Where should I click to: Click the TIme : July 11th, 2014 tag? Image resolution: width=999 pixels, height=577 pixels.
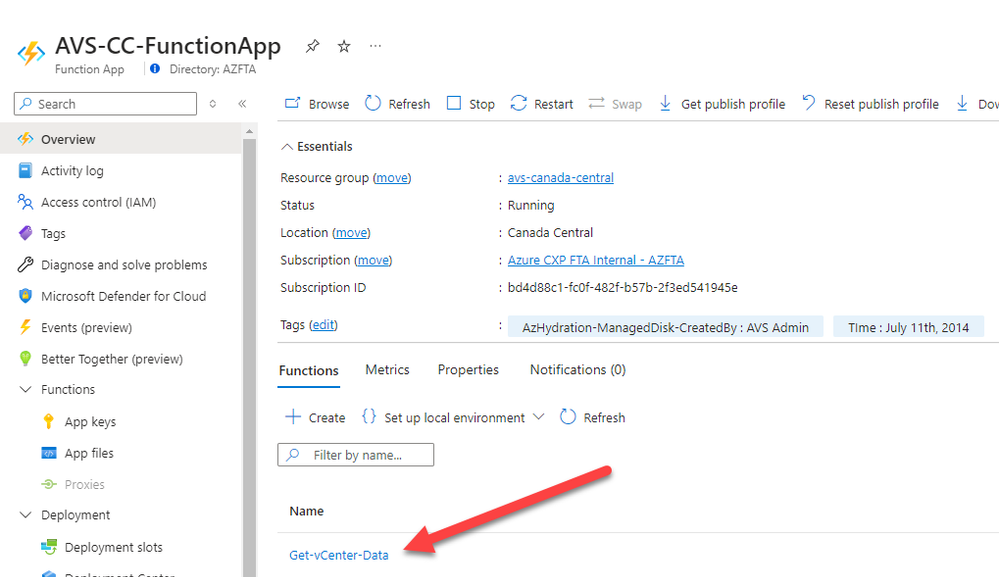[909, 327]
